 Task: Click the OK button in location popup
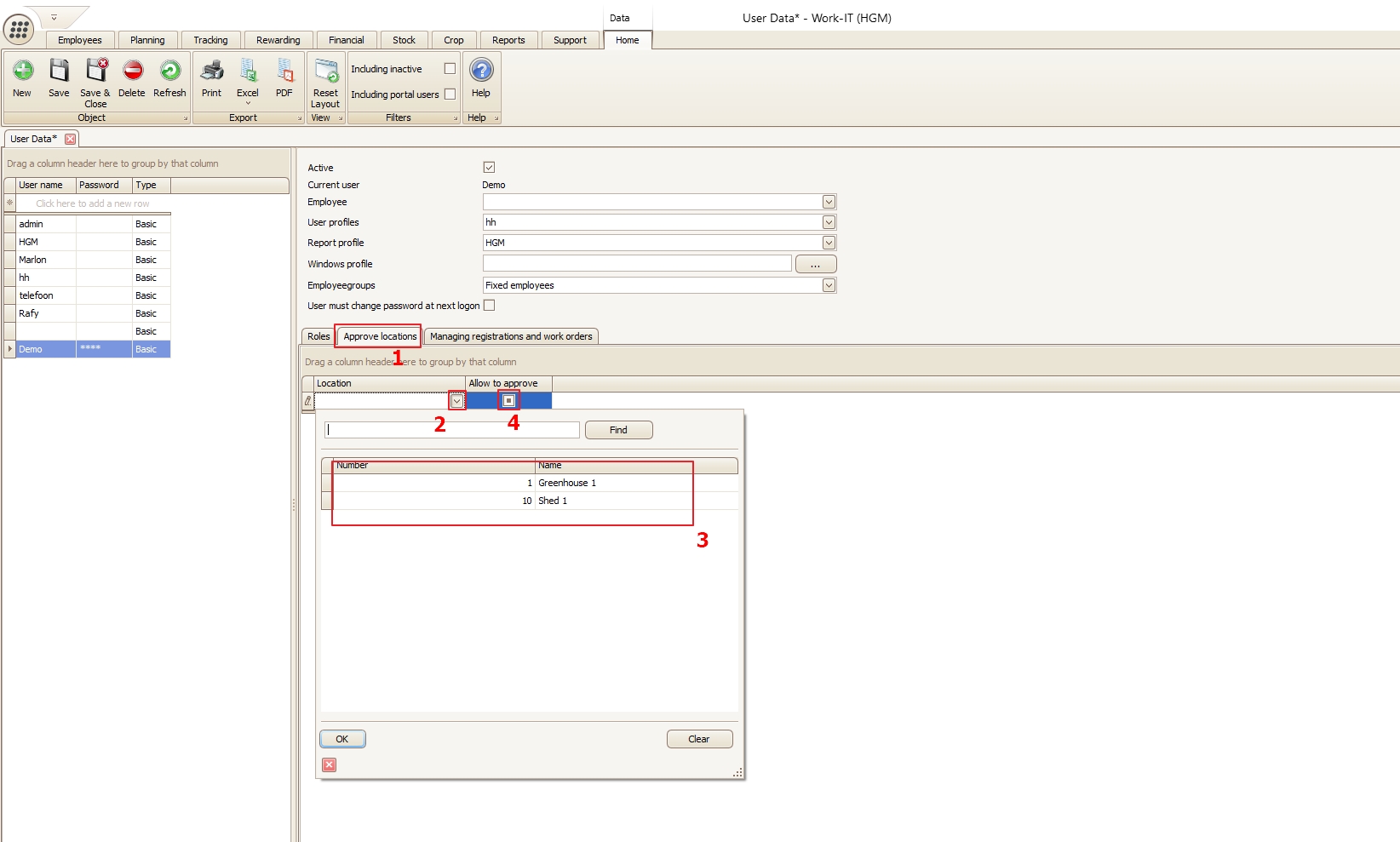[x=342, y=739]
